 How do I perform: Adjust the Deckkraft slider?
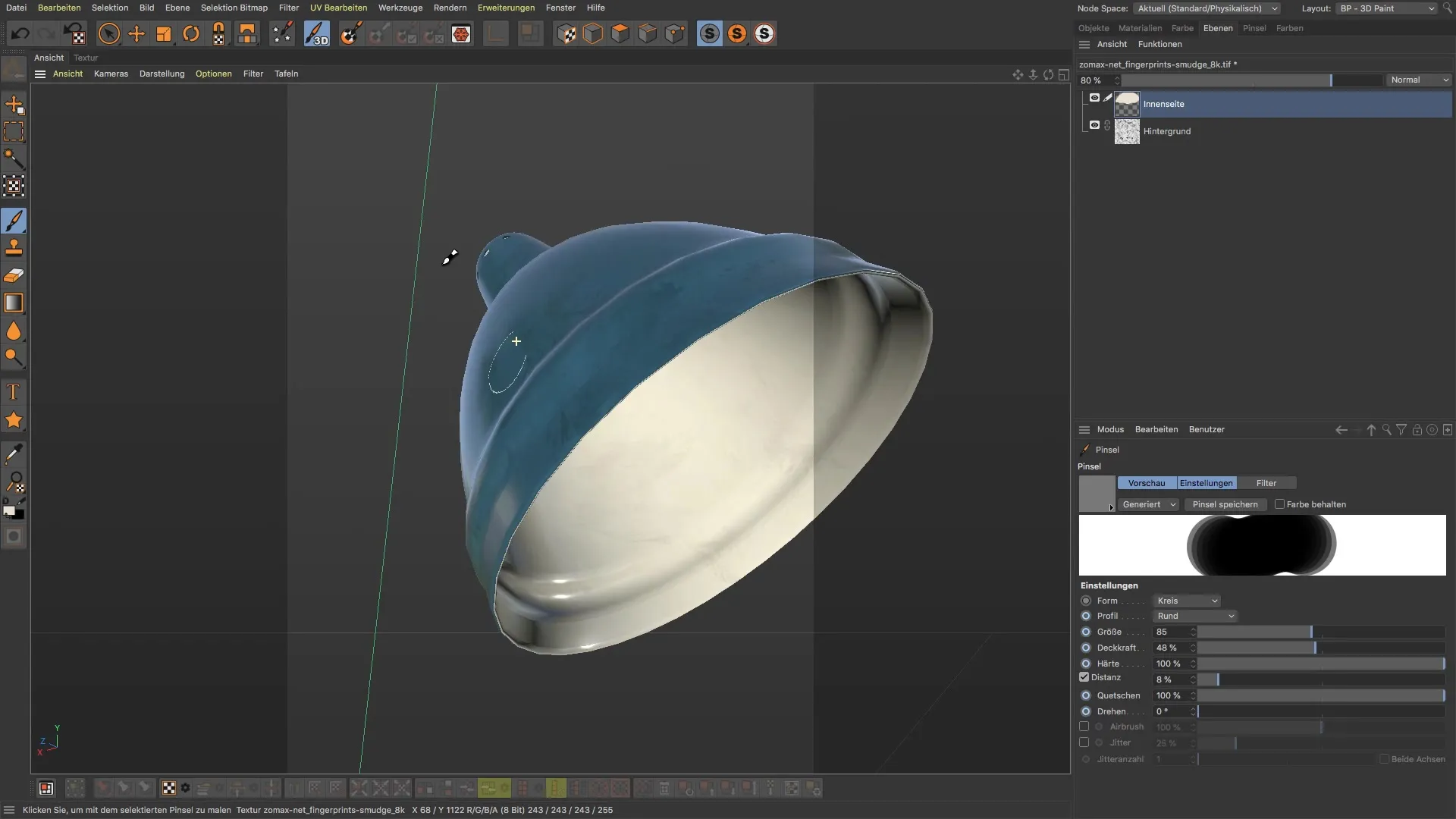pos(1321,648)
